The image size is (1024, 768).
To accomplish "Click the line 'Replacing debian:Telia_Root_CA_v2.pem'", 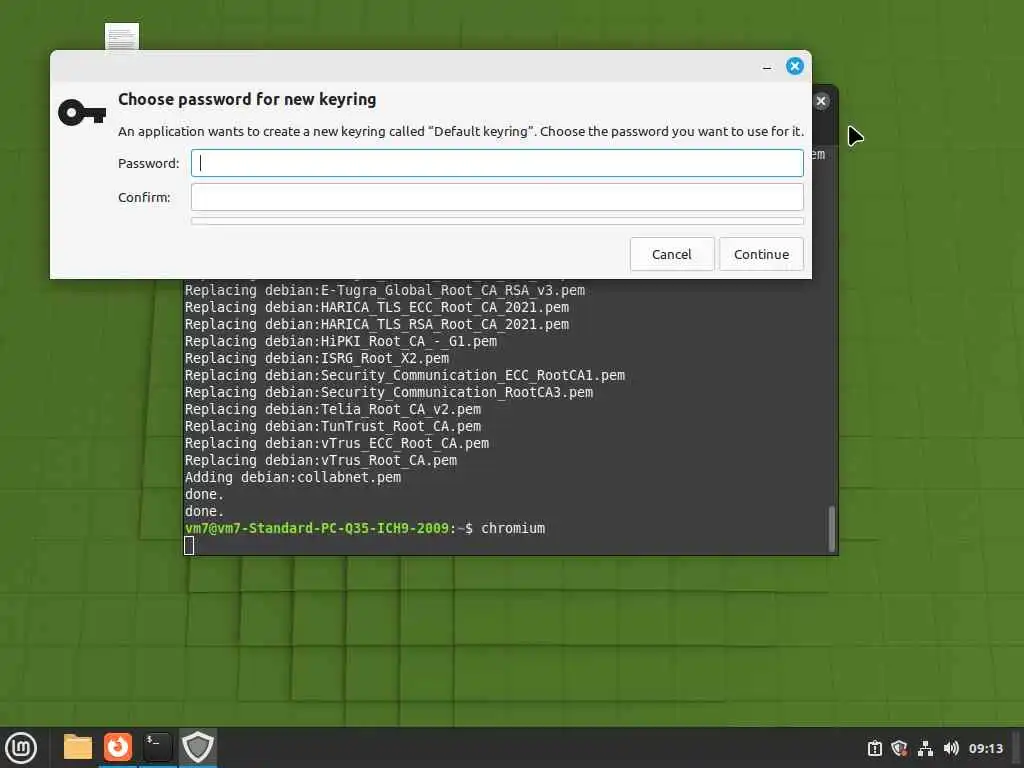I will coord(333,409).
